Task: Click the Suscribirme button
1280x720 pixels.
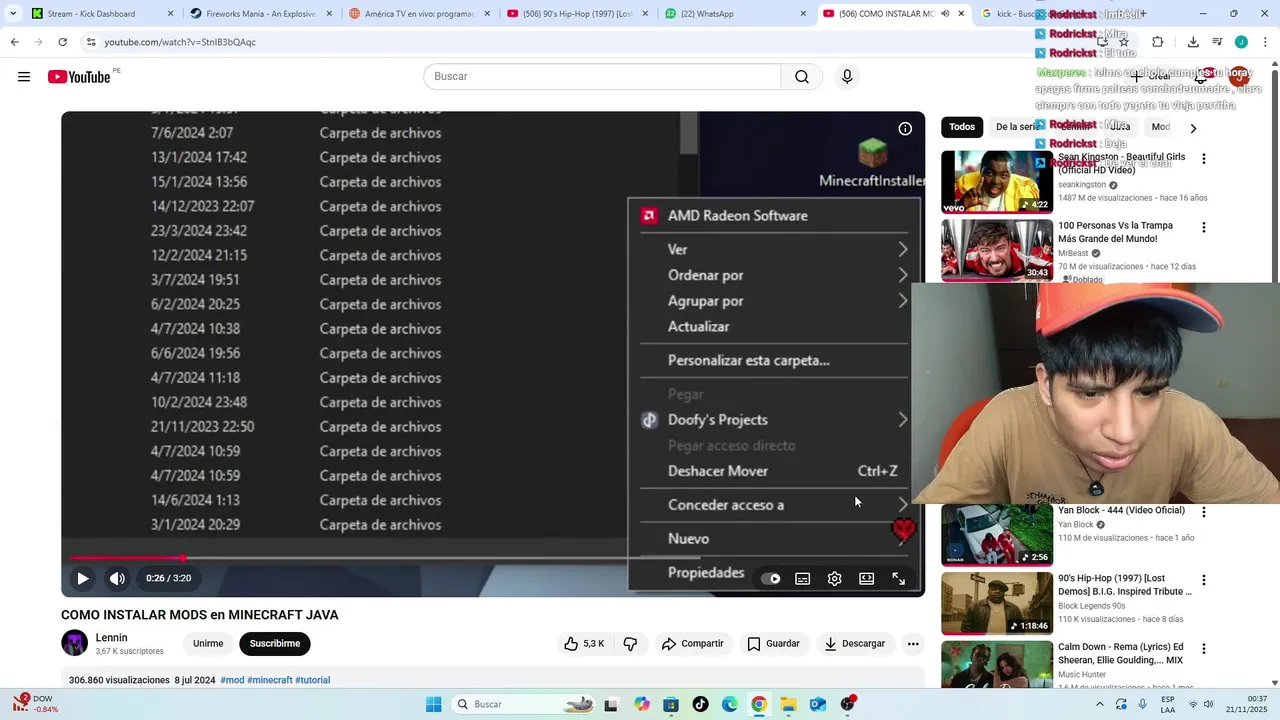Action: pyautogui.click(x=275, y=644)
